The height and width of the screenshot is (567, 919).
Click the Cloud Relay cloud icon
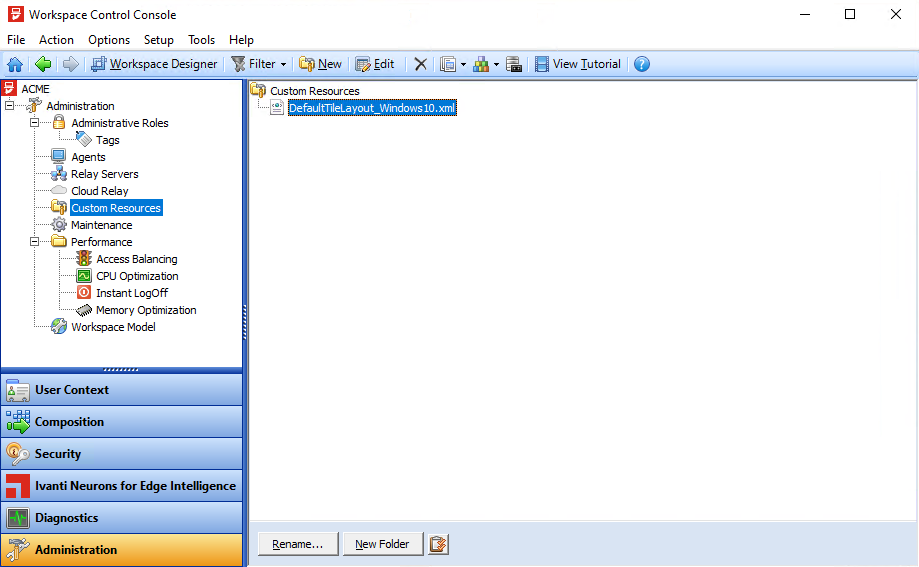click(59, 191)
